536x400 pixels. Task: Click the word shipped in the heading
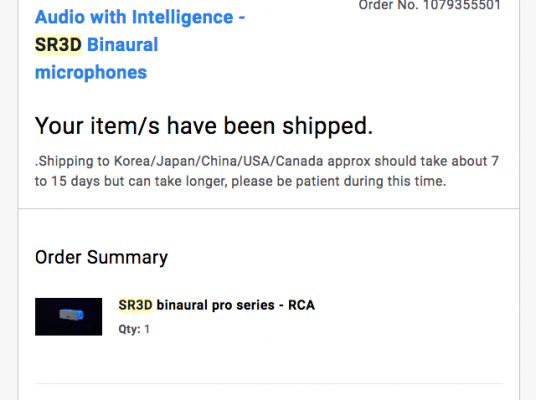327,126
